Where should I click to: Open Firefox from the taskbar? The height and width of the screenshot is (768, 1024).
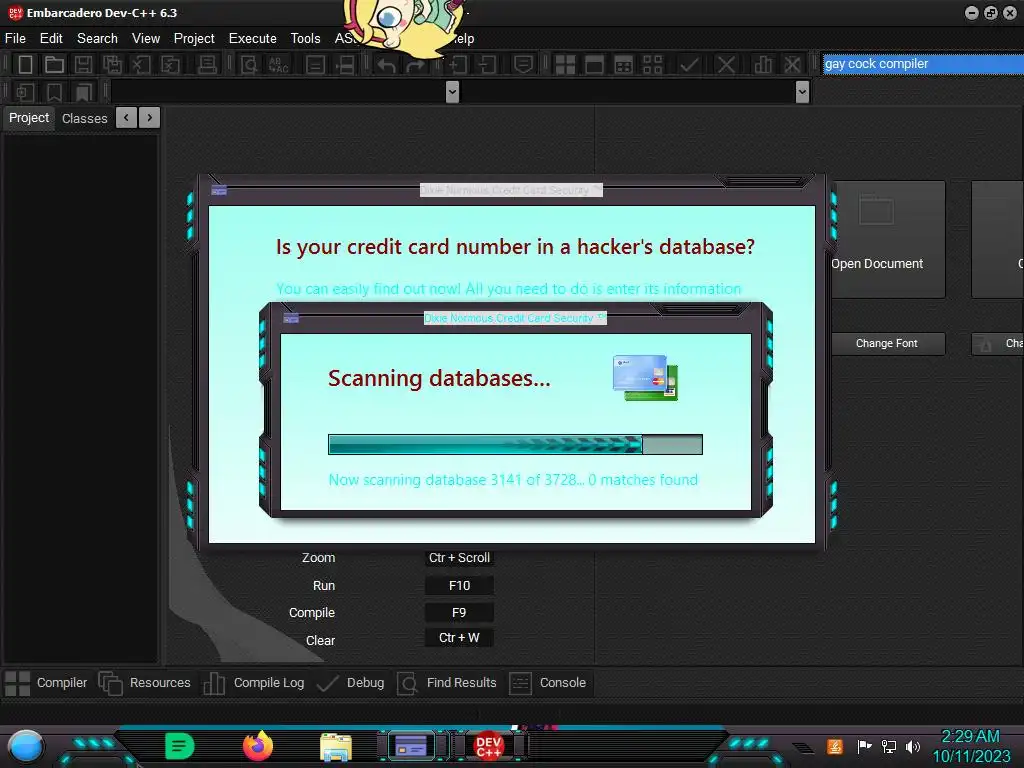258,746
